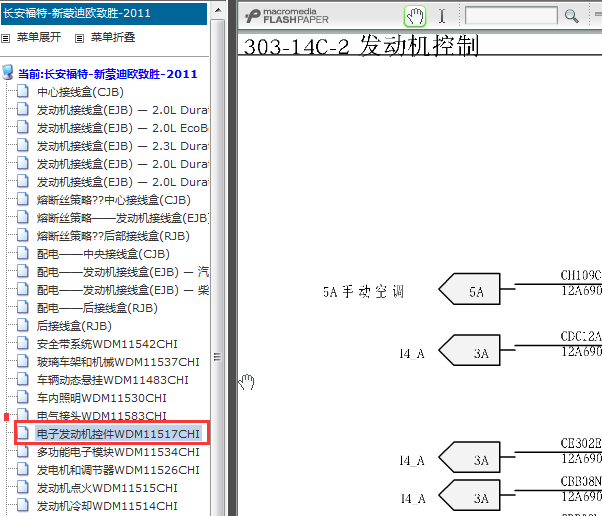Viewport: 602px width, 516px height.
Task: Click the icon beside 菜单展开
Action: pos(5,38)
